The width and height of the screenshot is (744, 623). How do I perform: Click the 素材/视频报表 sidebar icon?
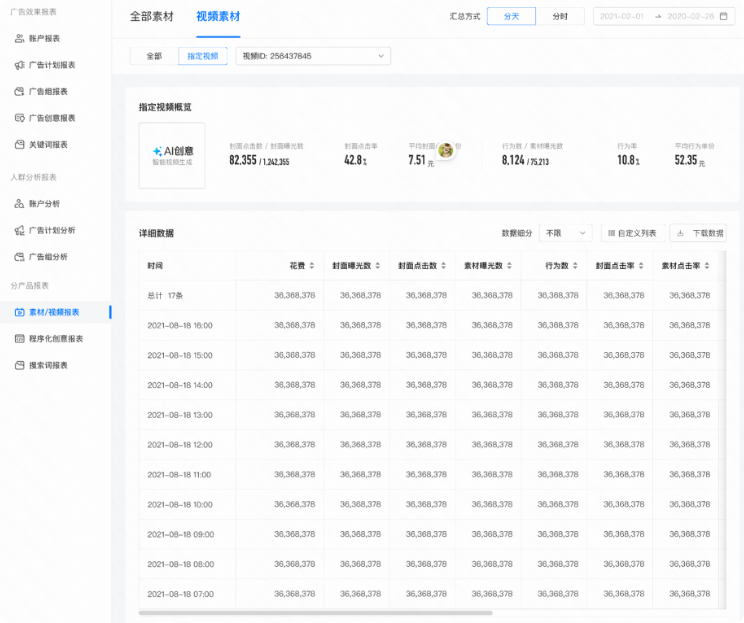19,312
